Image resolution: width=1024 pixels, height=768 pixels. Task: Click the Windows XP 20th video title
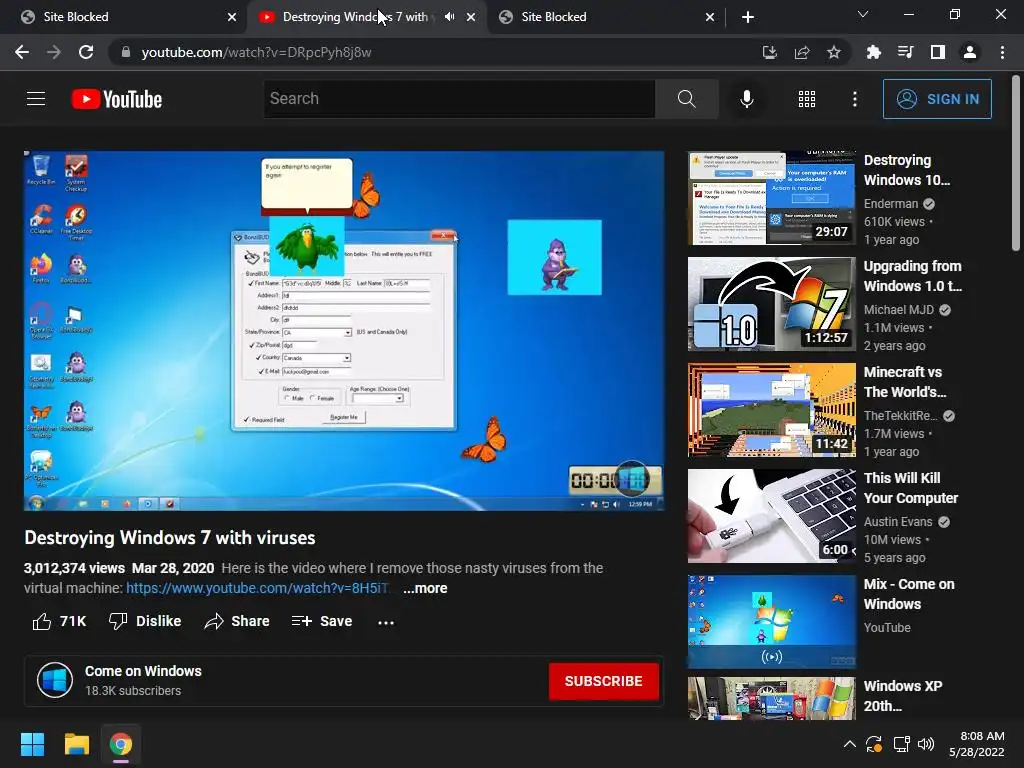pyautogui.click(x=903, y=696)
